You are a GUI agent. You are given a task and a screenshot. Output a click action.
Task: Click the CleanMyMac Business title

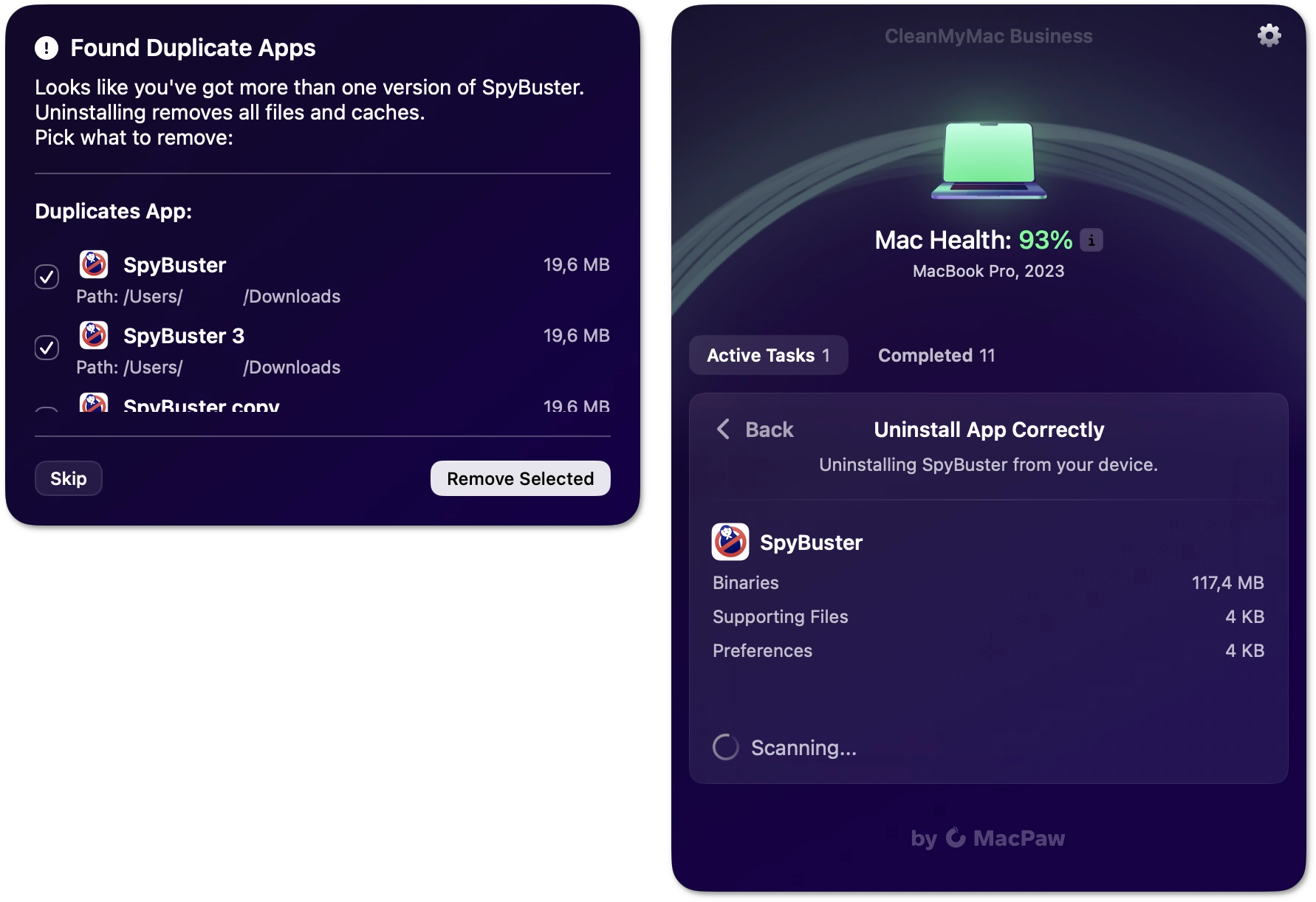(988, 36)
